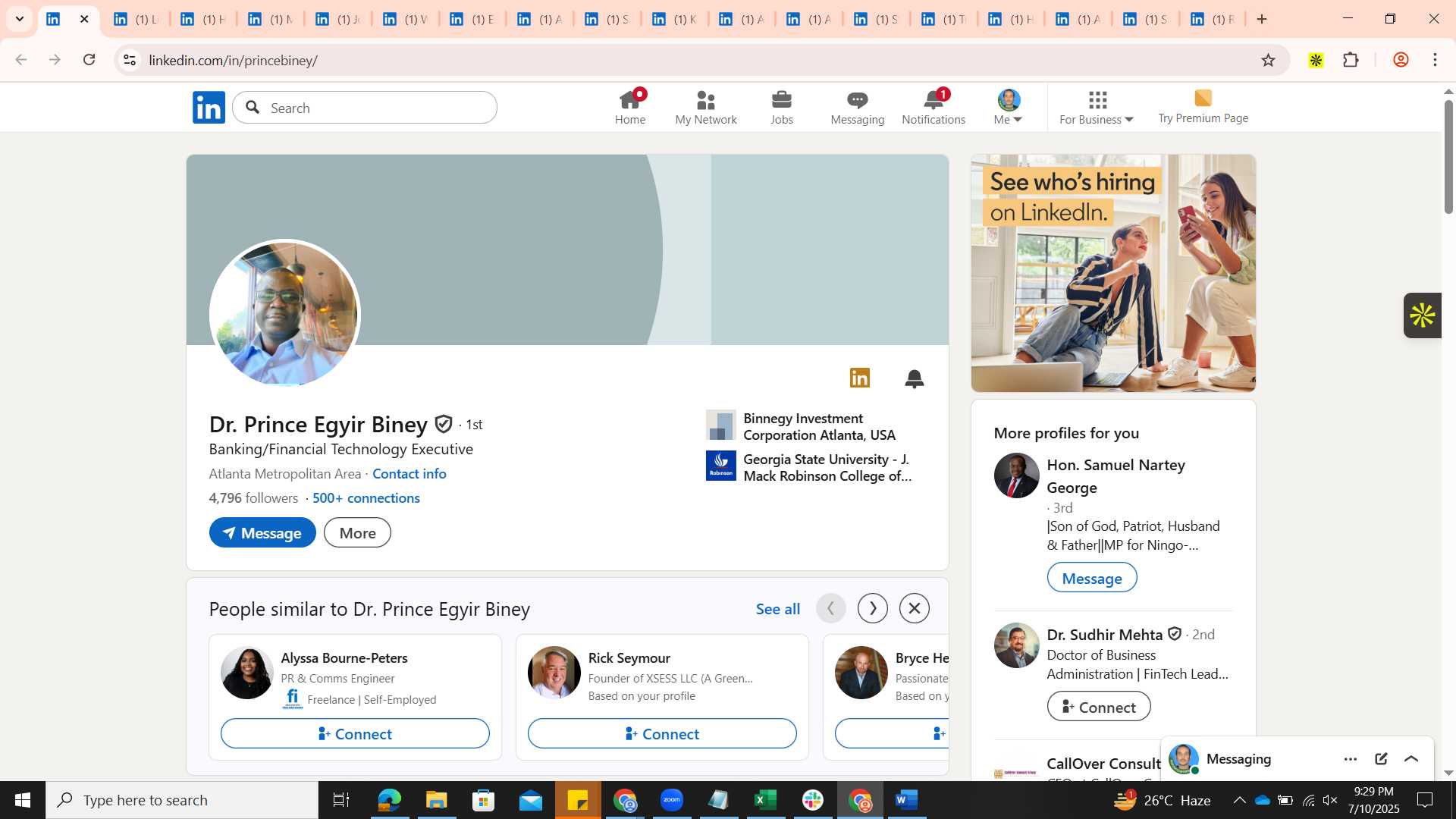Click the See who's hiring ad
This screenshot has height=819, width=1456.
point(1113,273)
